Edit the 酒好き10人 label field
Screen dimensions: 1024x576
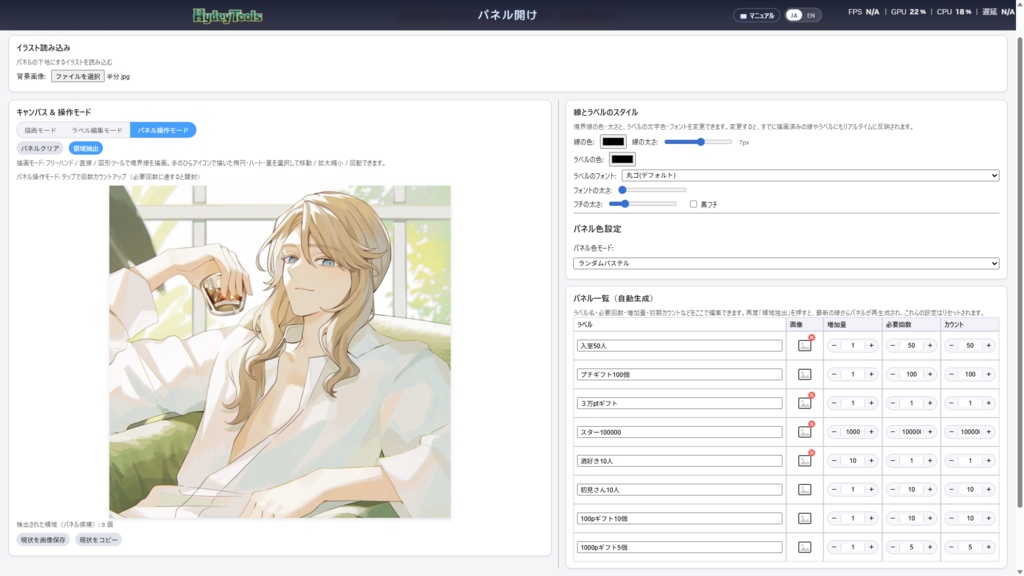pos(679,460)
